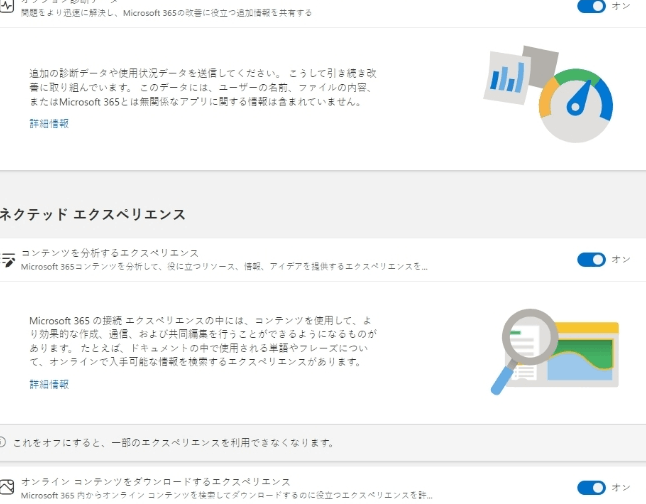Image resolution: width=646 pixels, height=504 pixels.
Task: Click the magnifying glass illustration
Action: (555, 352)
